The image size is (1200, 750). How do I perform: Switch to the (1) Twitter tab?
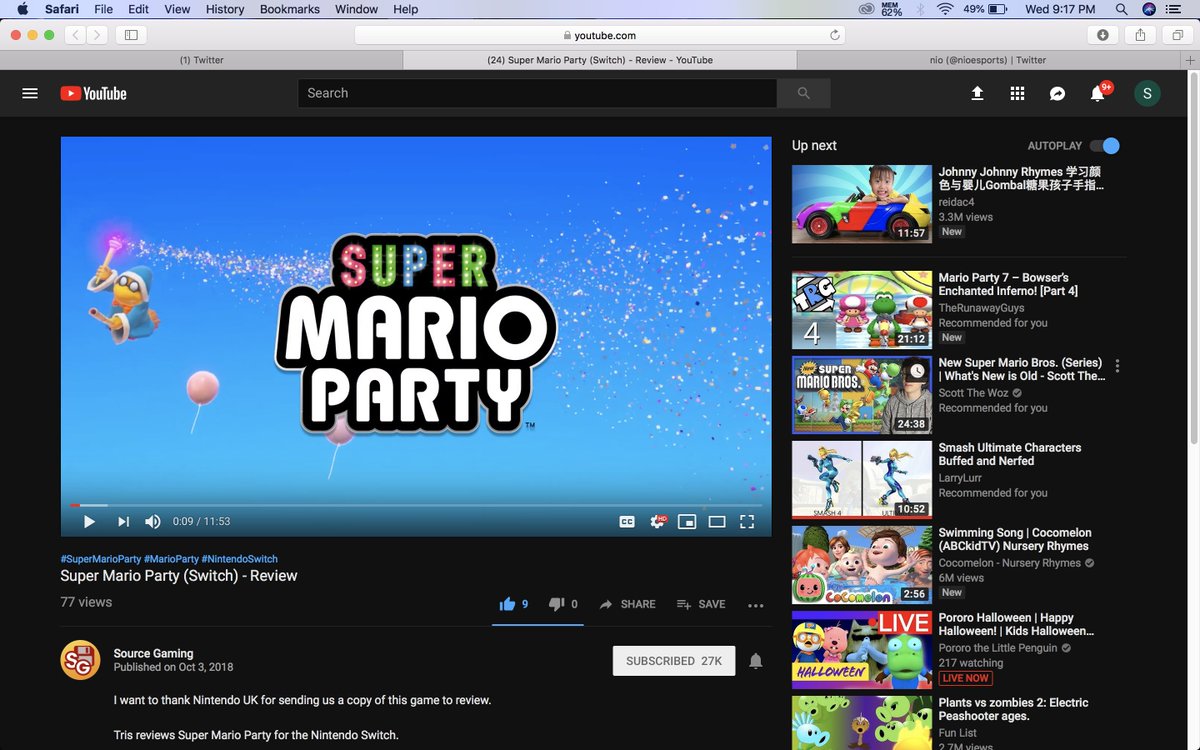(x=201, y=60)
